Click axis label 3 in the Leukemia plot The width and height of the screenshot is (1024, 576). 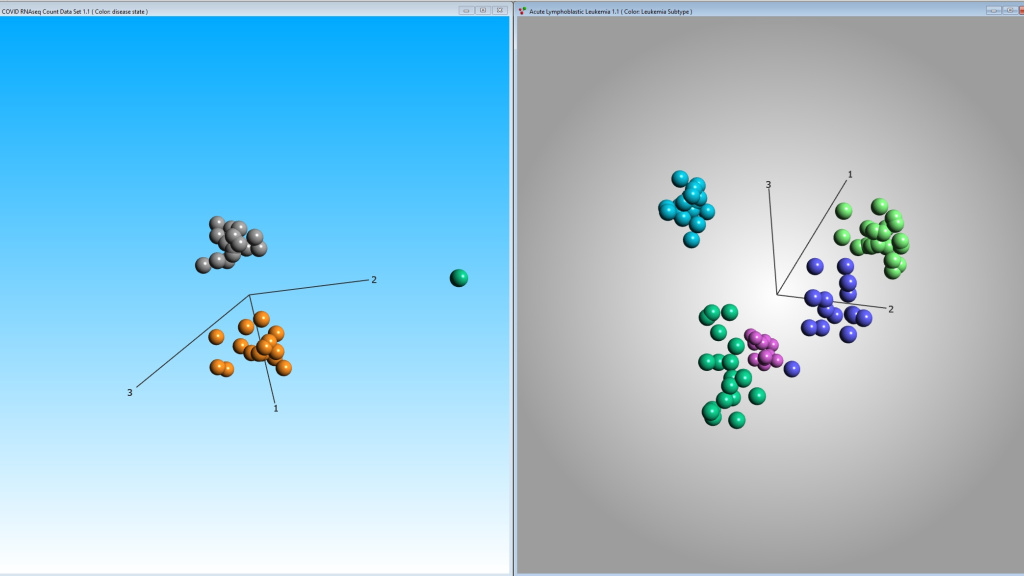coord(768,185)
